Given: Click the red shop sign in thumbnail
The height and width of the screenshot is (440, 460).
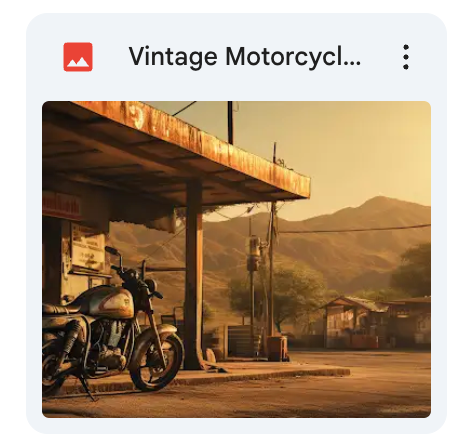Looking at the screenshot, I should pyautogui.click(x=61, y=206).
